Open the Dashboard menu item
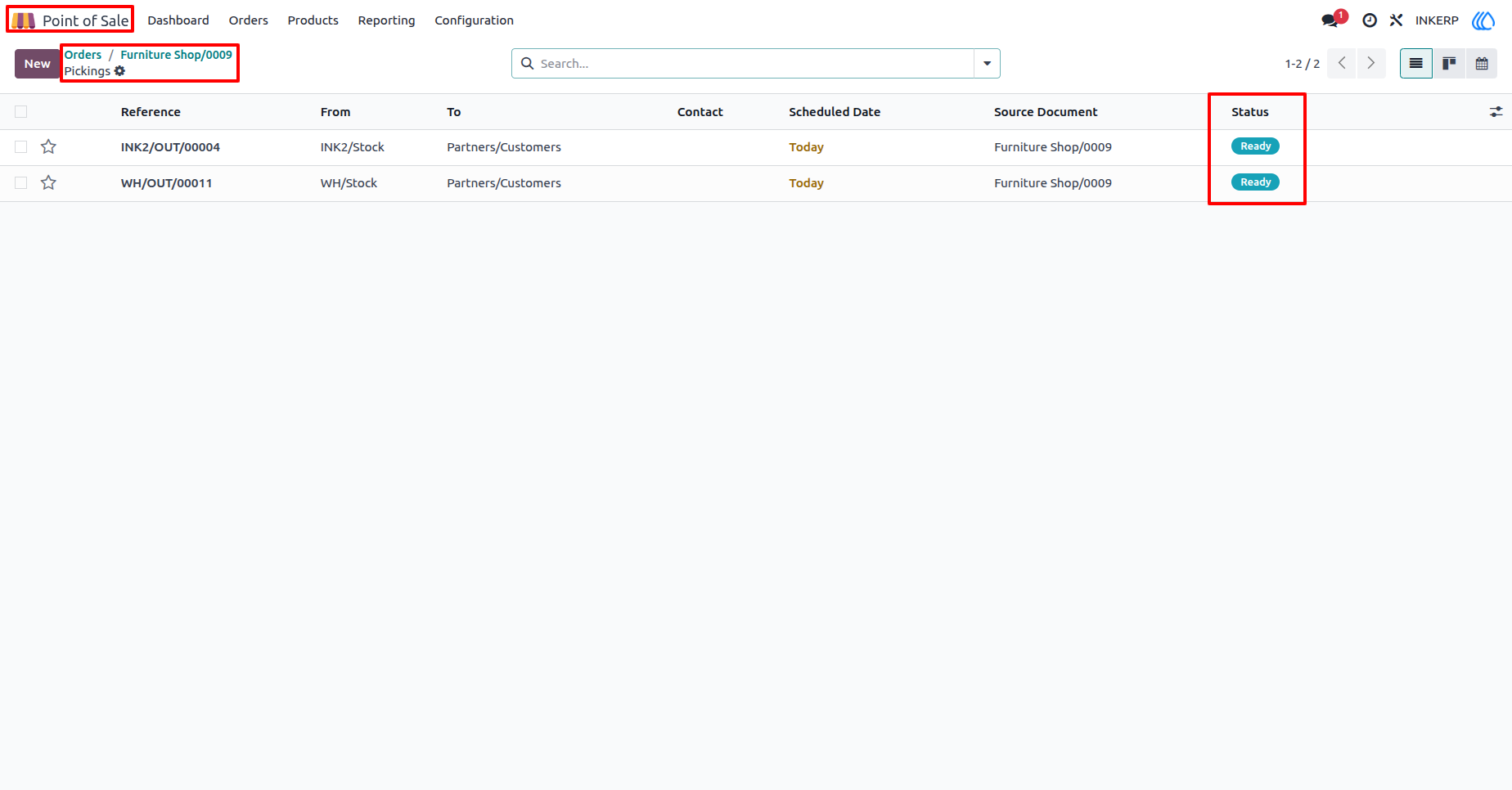 point(178,20)
